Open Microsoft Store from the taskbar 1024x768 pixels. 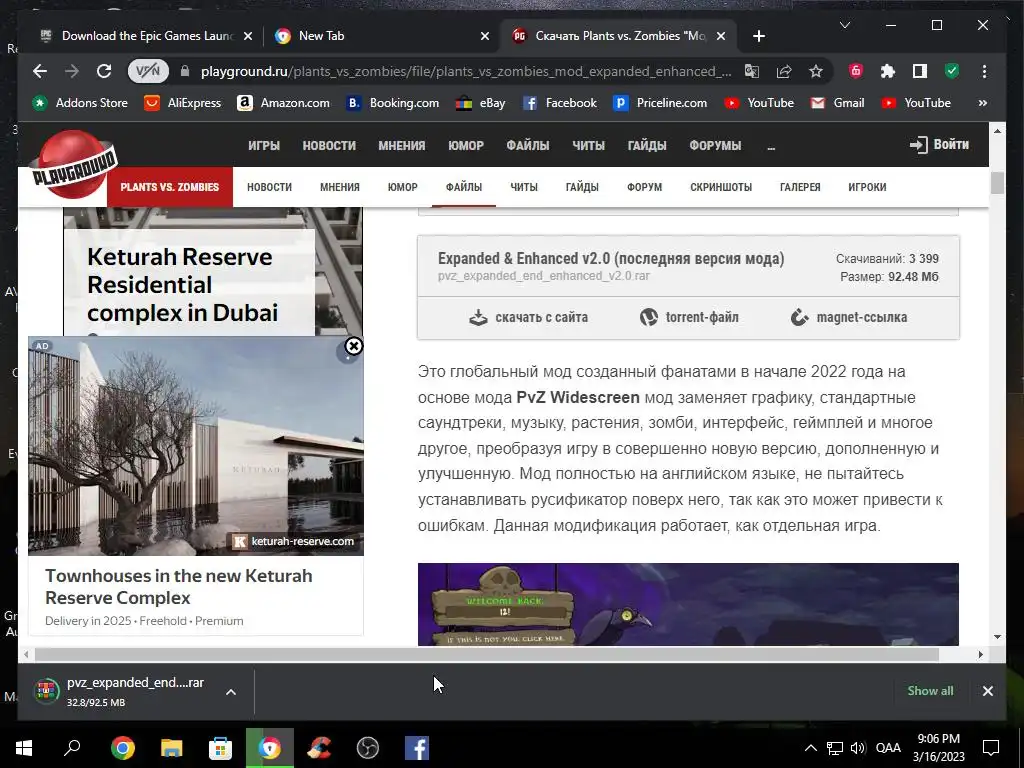(220, 748)
